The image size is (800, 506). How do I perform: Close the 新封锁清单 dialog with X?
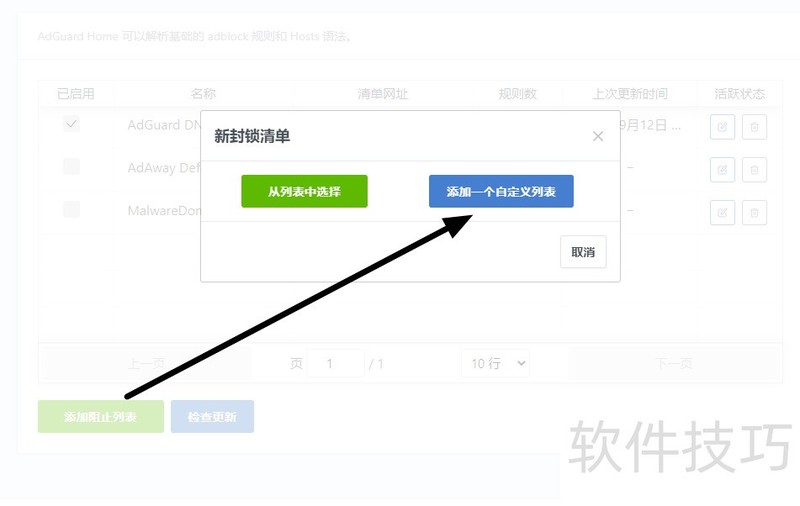pyautogui.click(x=598, y=136)
